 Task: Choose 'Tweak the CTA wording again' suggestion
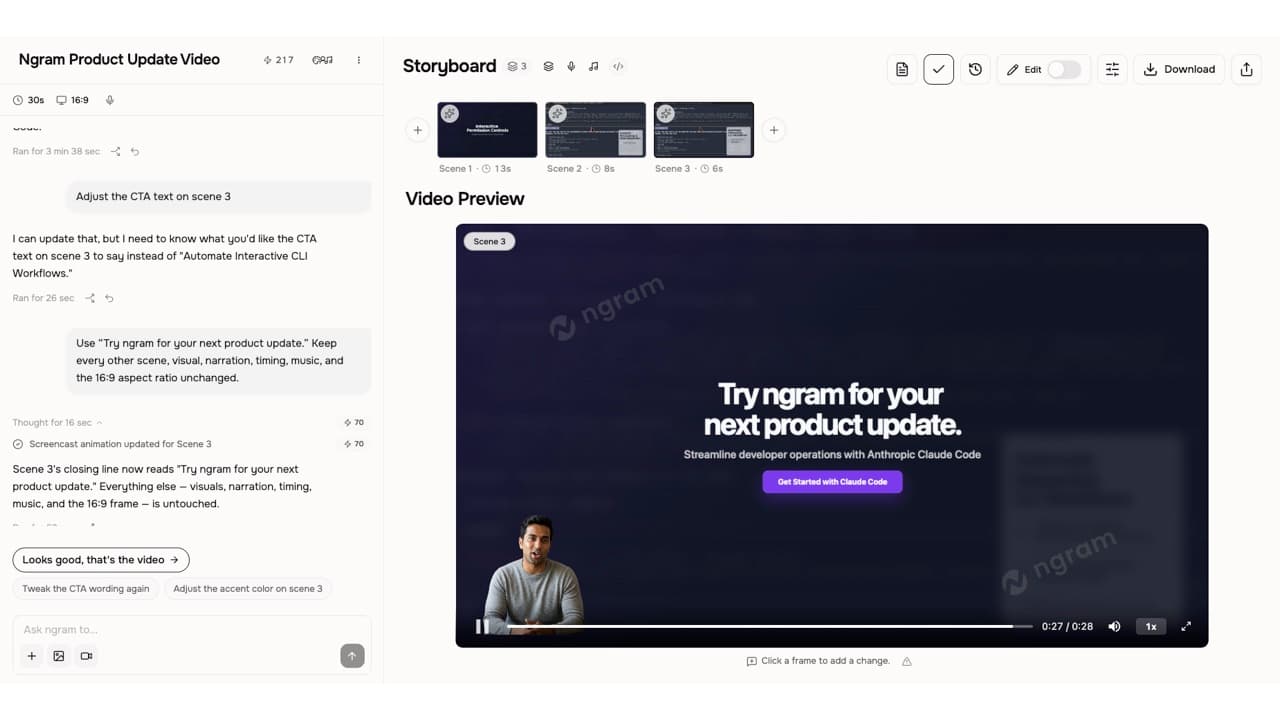point(86,589)
